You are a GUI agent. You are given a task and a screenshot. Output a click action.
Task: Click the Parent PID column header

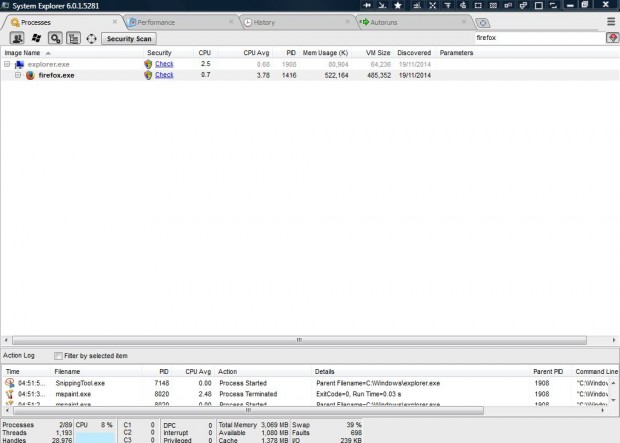click(548, 371)
